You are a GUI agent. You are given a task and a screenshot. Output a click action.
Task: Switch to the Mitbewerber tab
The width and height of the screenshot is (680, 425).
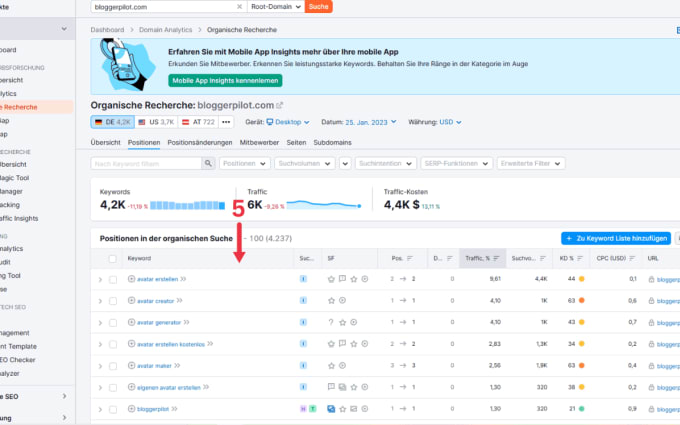[259, 142]
